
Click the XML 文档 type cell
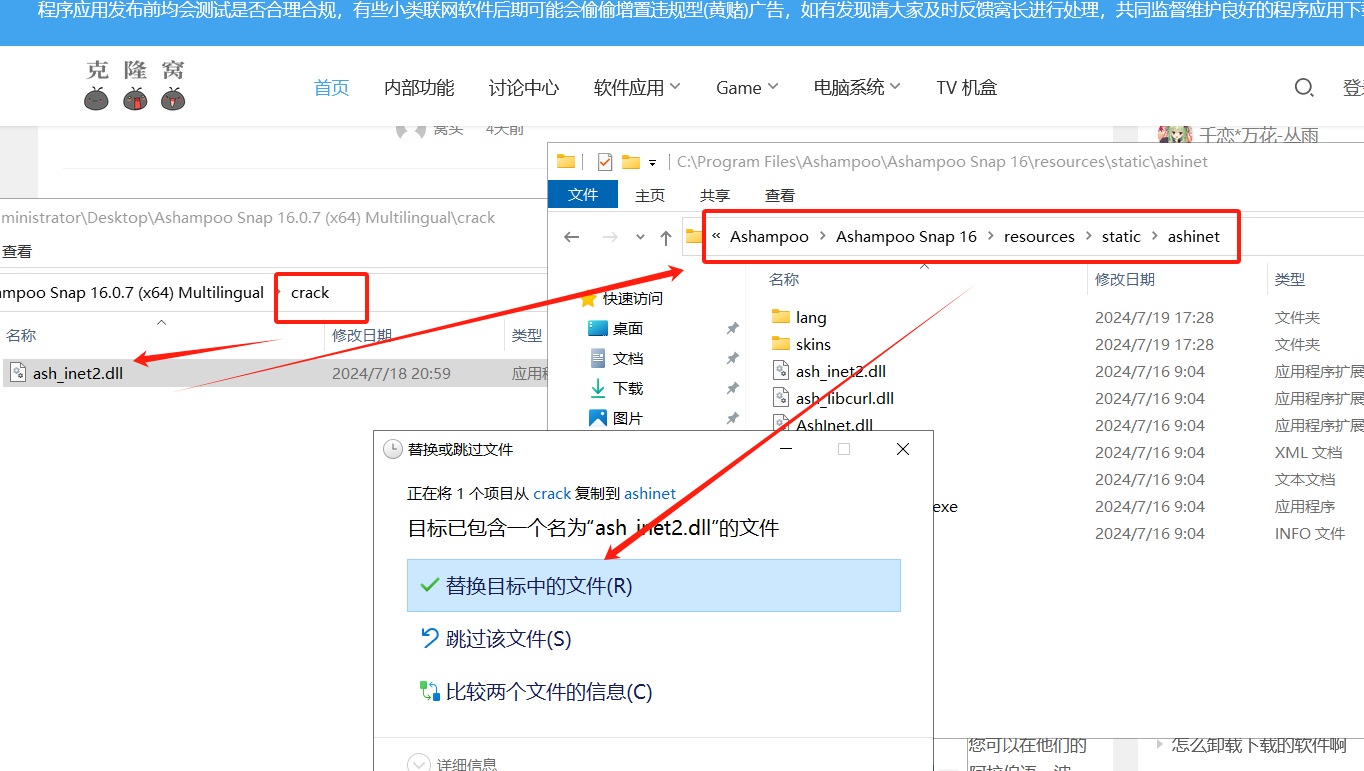pyautogui.click(x=1308, y=452)
